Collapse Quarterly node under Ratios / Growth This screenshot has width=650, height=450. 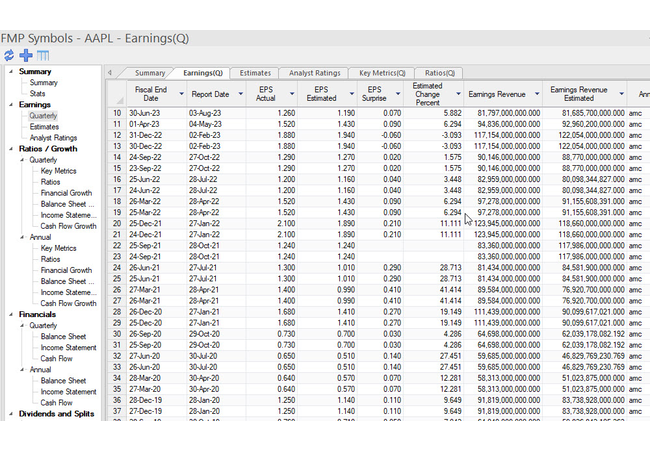(x=22, y=160)
